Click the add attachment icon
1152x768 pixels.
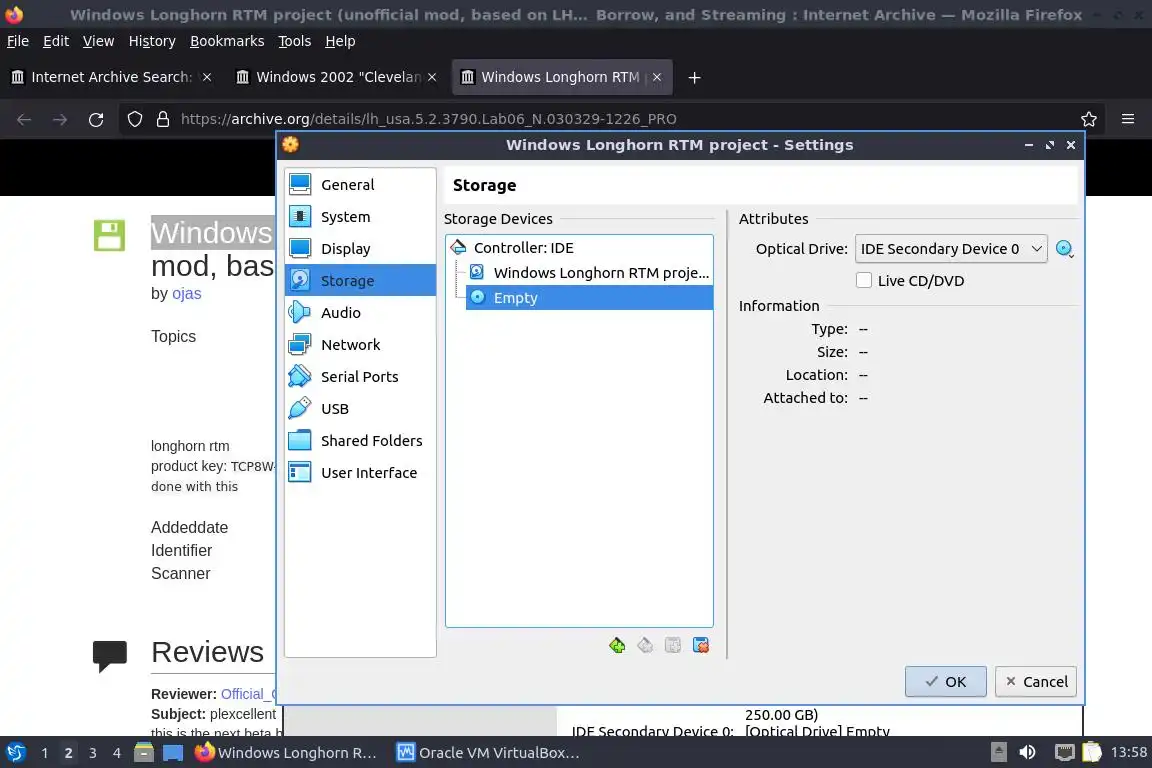673,645
